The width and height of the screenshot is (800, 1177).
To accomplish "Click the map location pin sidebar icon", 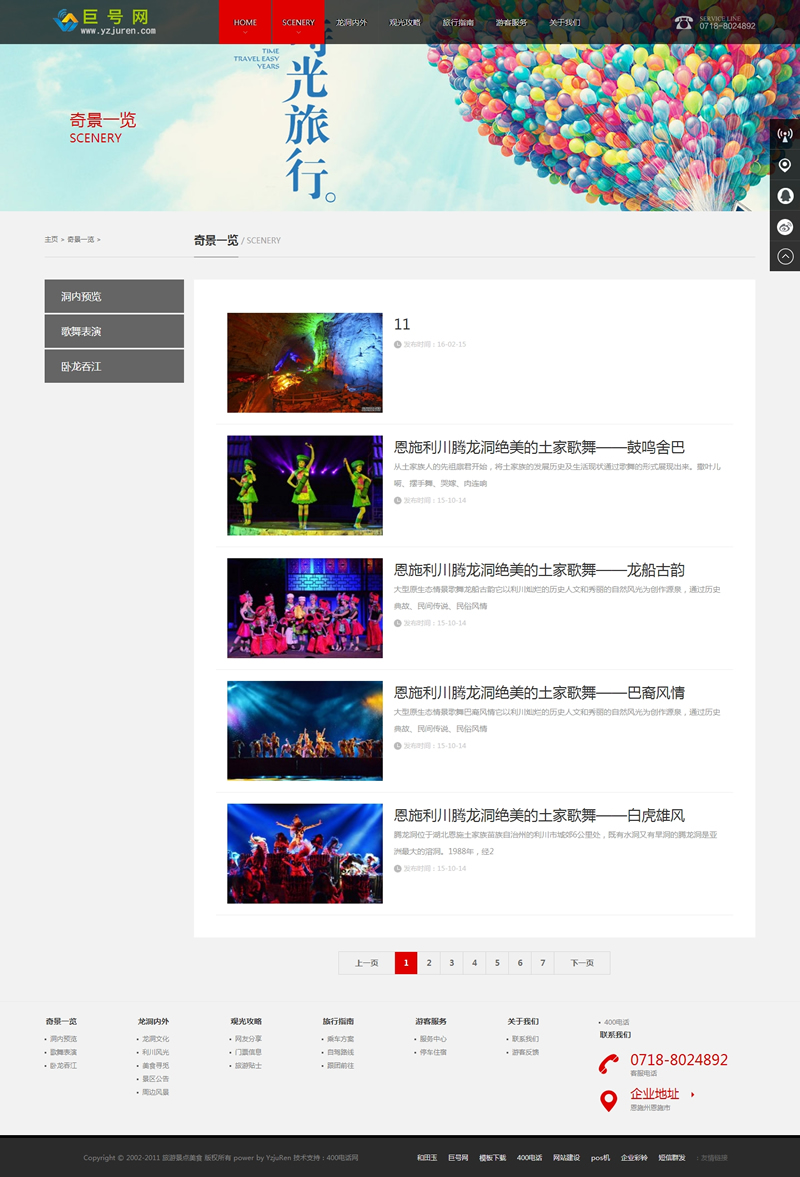I will tap(785, 165).
